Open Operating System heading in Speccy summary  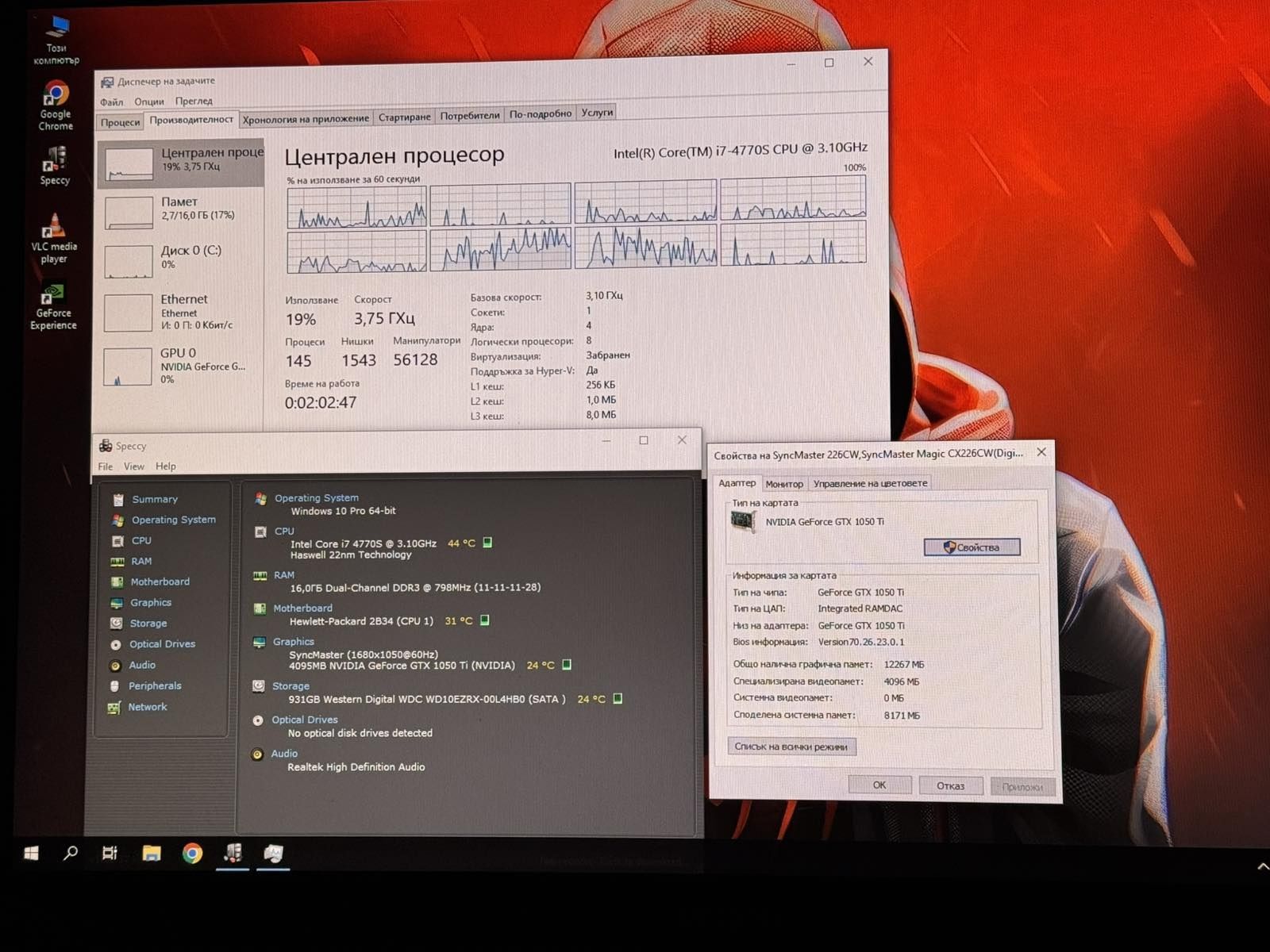(316, 498)
